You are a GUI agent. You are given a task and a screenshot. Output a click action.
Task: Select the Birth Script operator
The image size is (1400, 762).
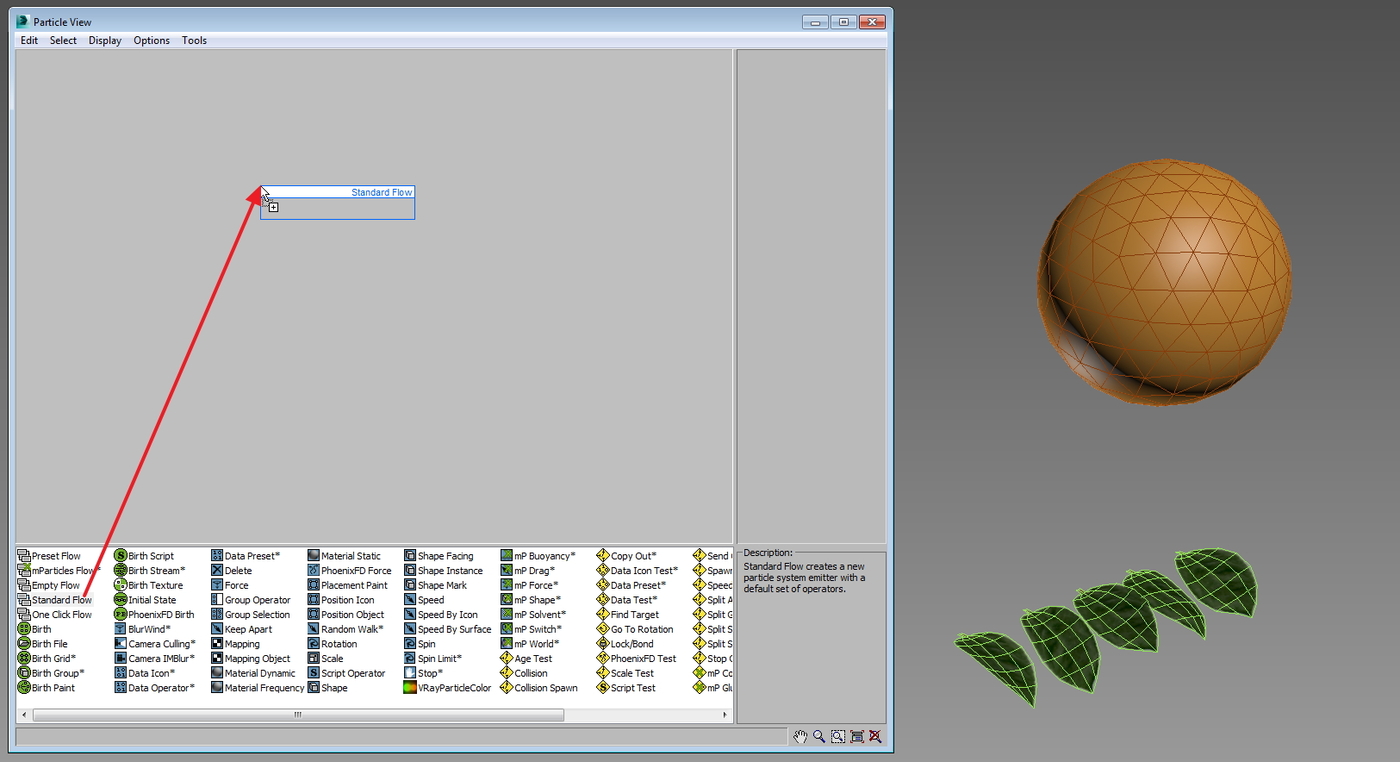[x=144, y=556]
